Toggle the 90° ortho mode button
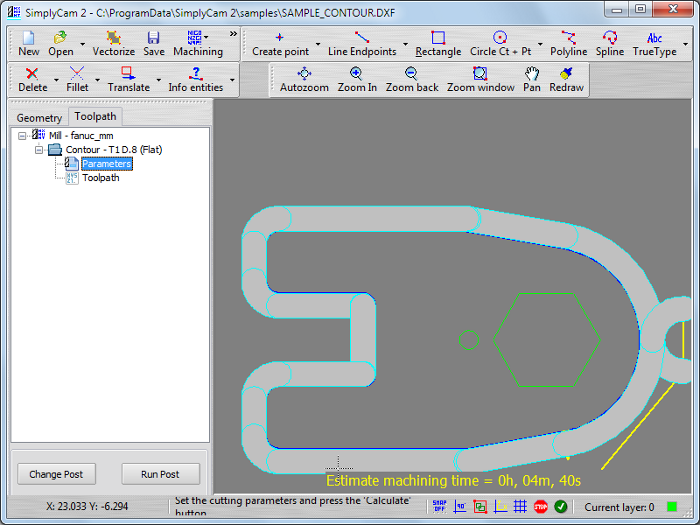 (x=460, y=507)
